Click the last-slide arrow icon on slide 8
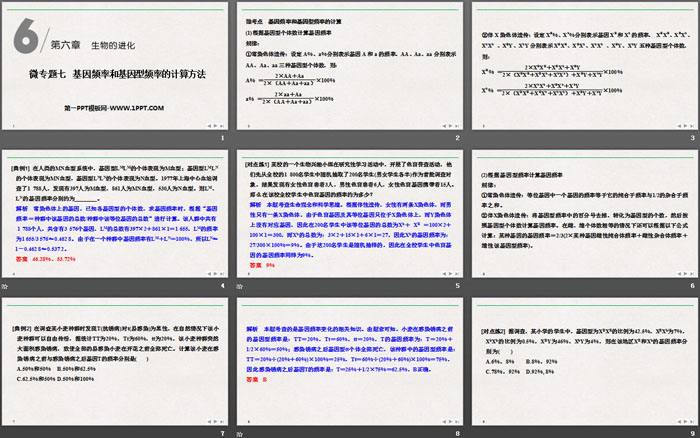 (x=457, y=421)
